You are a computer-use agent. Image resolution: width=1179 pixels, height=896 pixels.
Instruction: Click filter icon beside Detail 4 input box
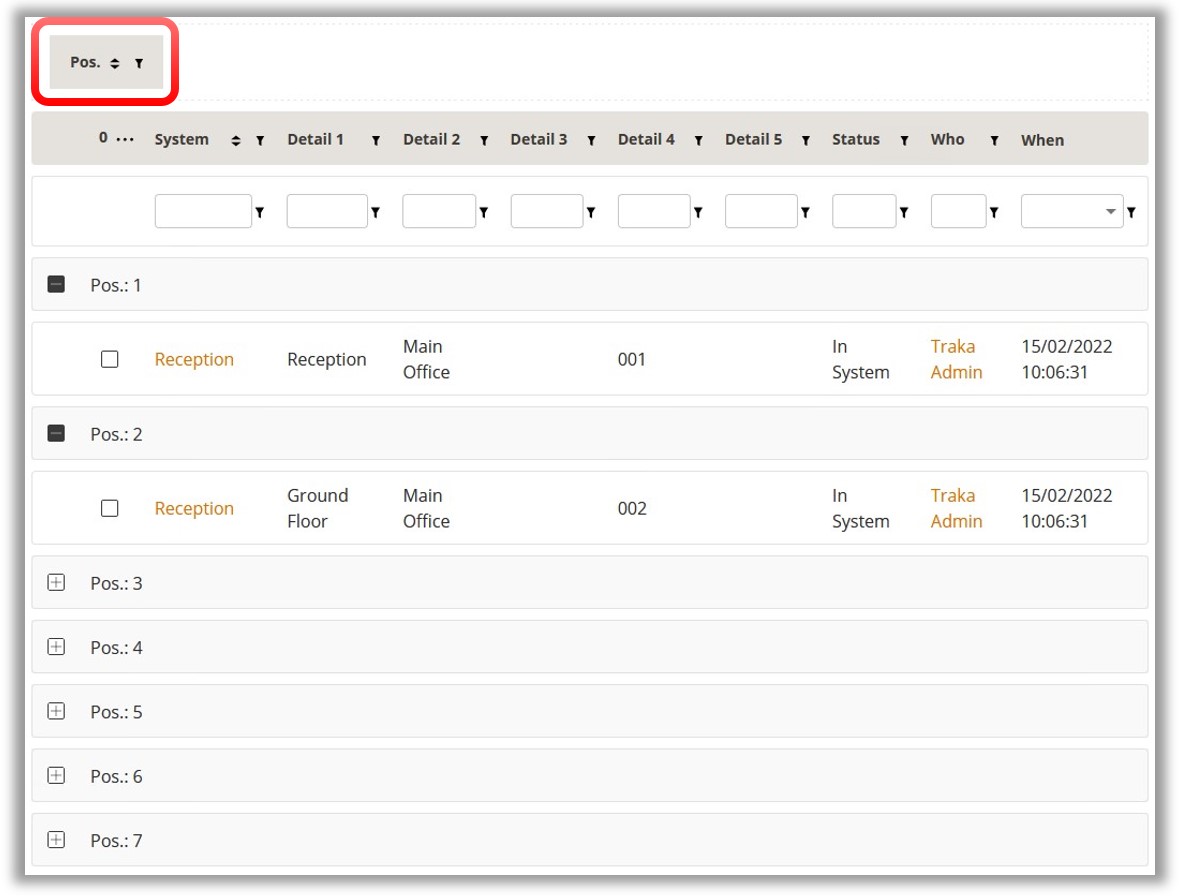[698, 212]
